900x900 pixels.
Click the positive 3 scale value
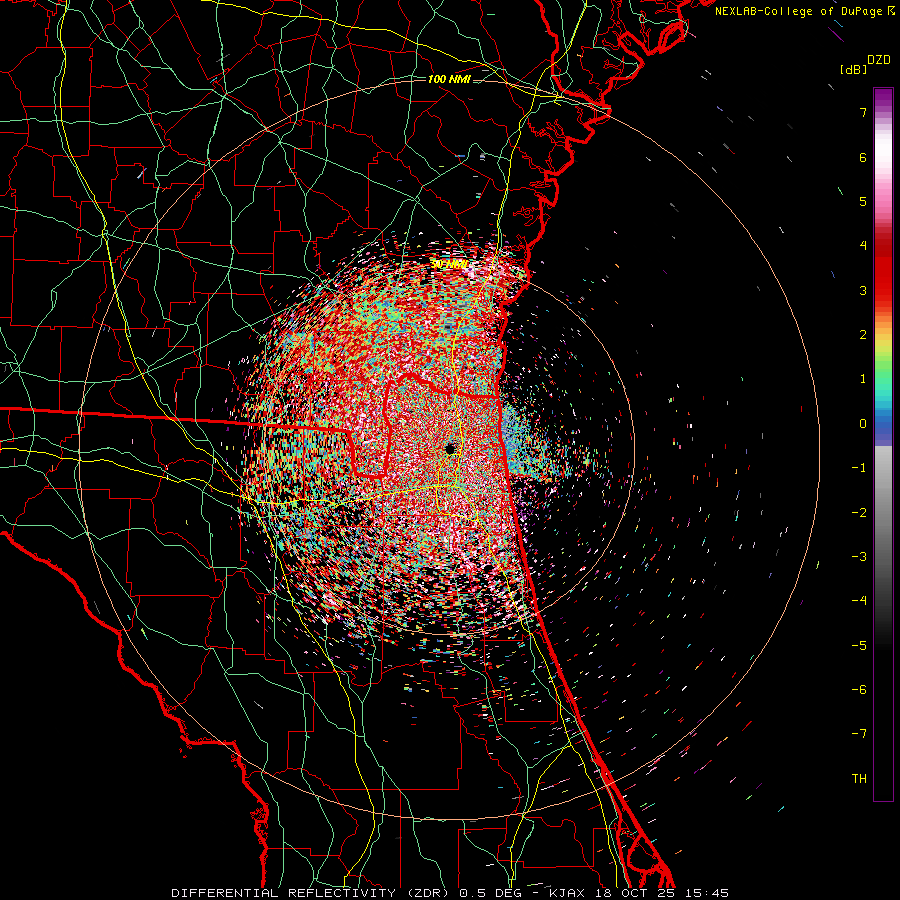pyautogui.click(x=863, y=290)
